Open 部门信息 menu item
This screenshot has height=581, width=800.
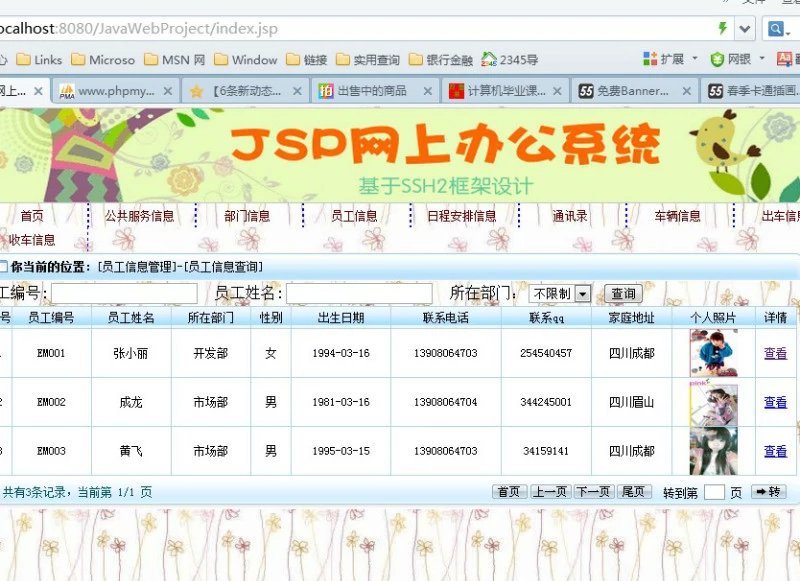pos(247,216)
